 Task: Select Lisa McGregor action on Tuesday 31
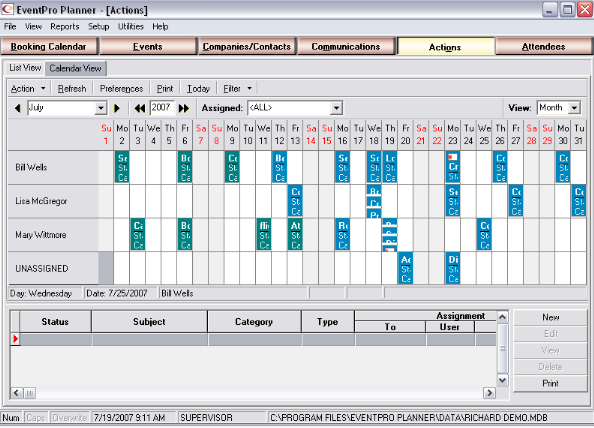tap(579, 201)
